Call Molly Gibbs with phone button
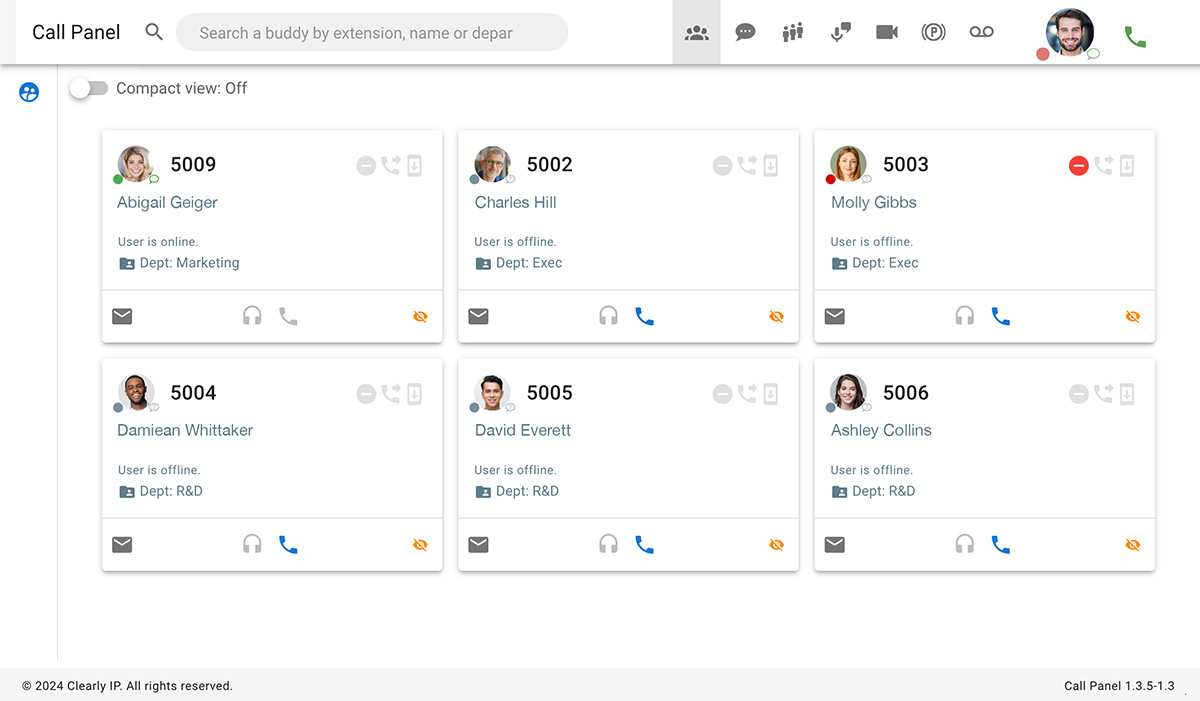The height and width of the screenshot is (701, 1200). click(x=1000, y=317)
